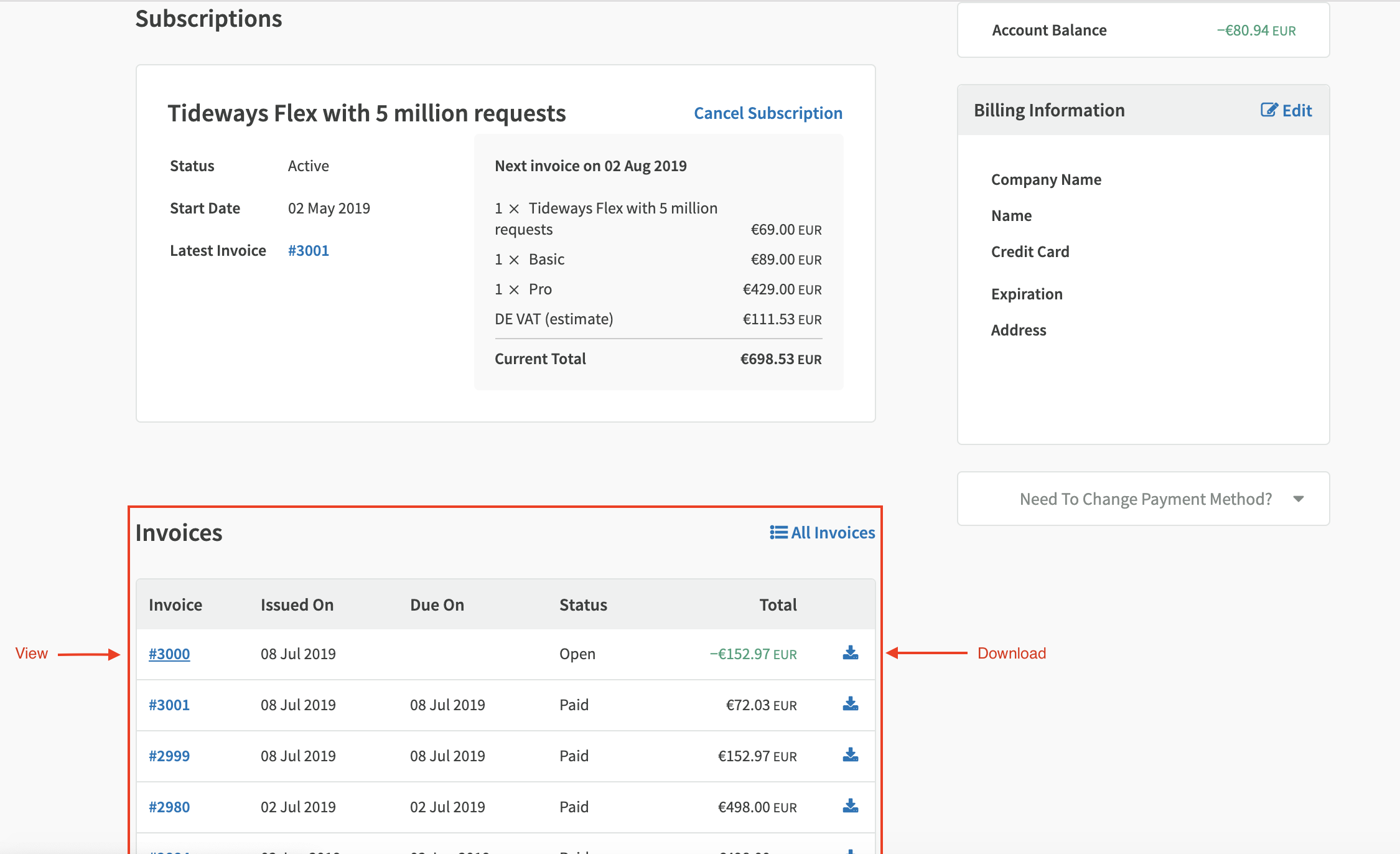Viewport: 1400px width, 854px height.
Task: Download invoice #2999
Action: point(850,755)
